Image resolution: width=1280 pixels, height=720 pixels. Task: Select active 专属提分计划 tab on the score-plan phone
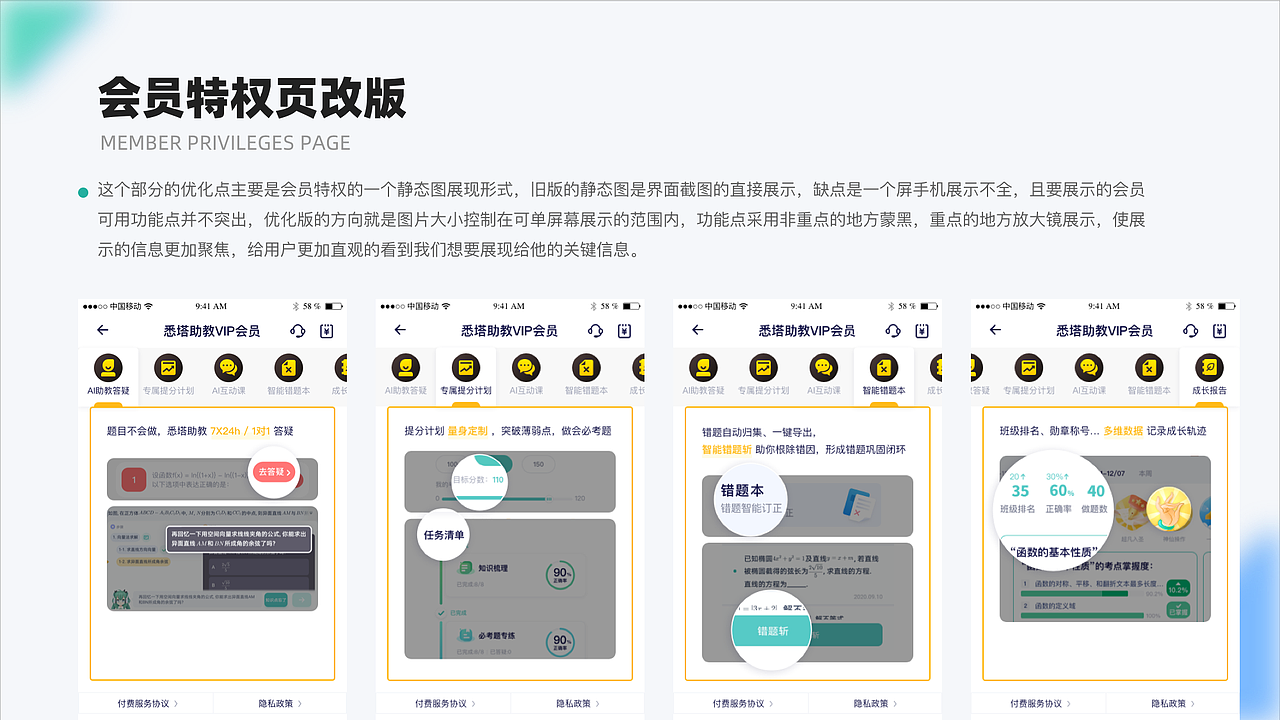[466, 376]
